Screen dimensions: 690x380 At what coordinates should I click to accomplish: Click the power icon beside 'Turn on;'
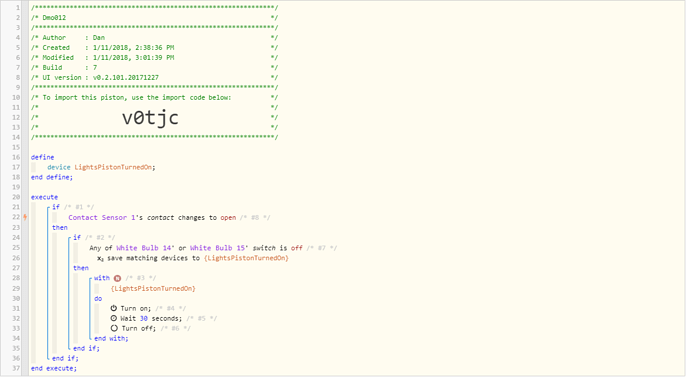pyautogui.click(x=114, y=308)
